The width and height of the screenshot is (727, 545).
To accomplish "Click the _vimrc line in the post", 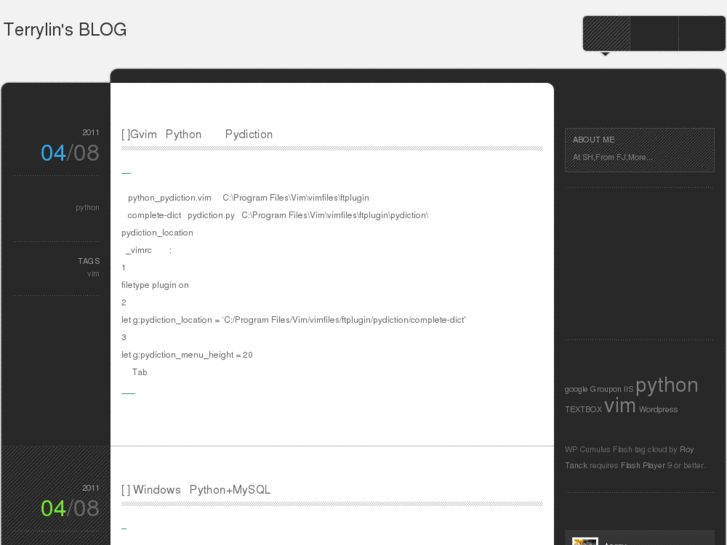I will pyautogui.click(x=148, y=250).
